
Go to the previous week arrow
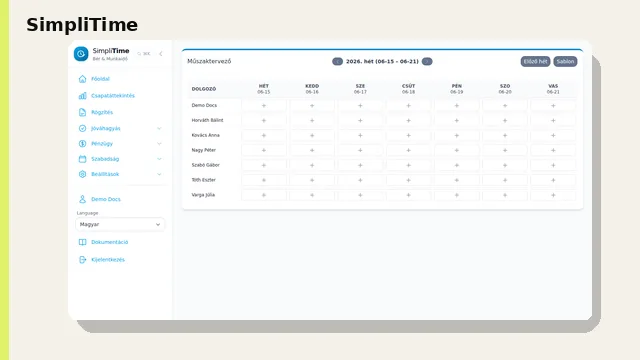click(338, 61)
